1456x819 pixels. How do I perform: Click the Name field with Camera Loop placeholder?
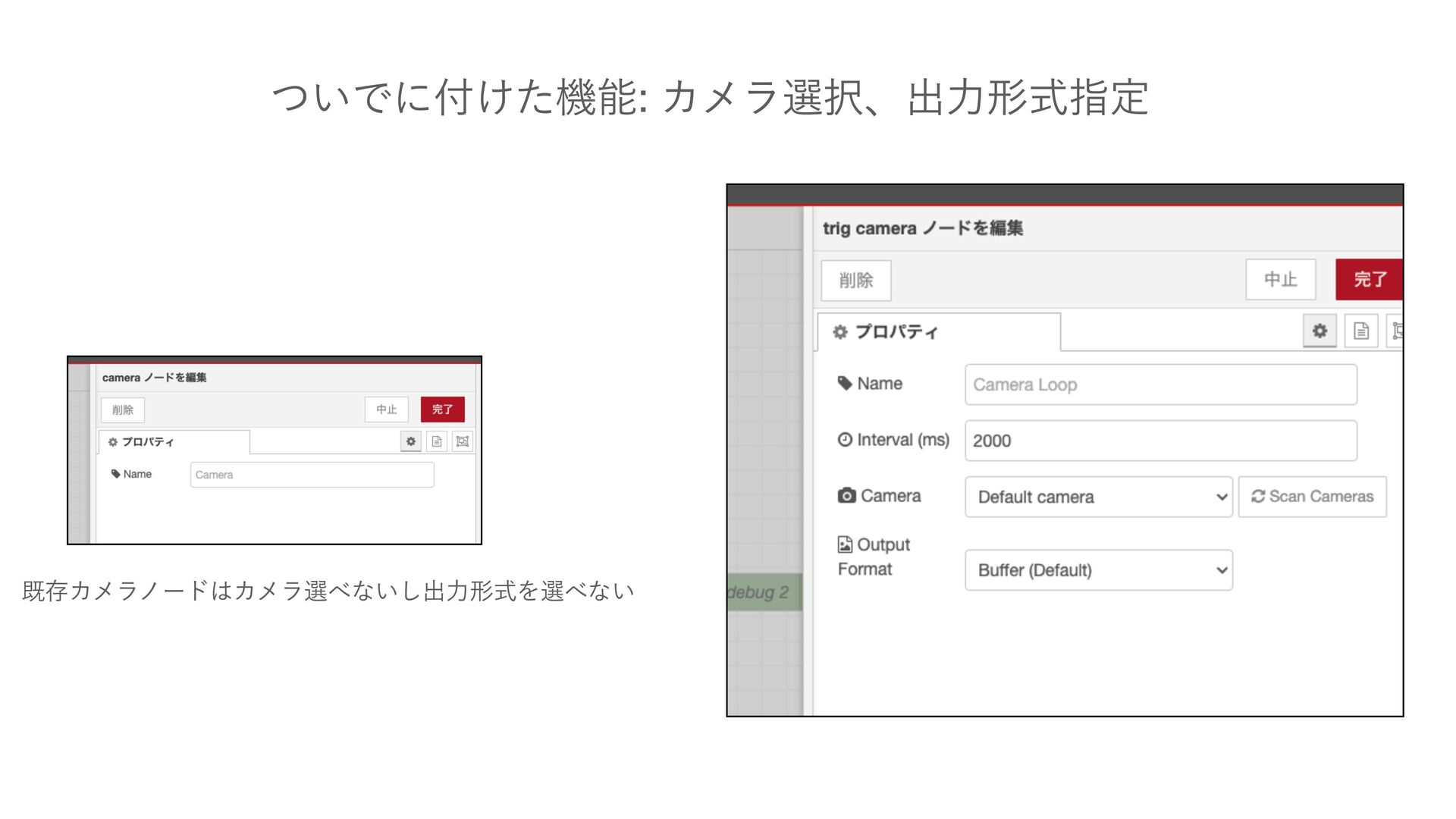(x=1160, y=384)
